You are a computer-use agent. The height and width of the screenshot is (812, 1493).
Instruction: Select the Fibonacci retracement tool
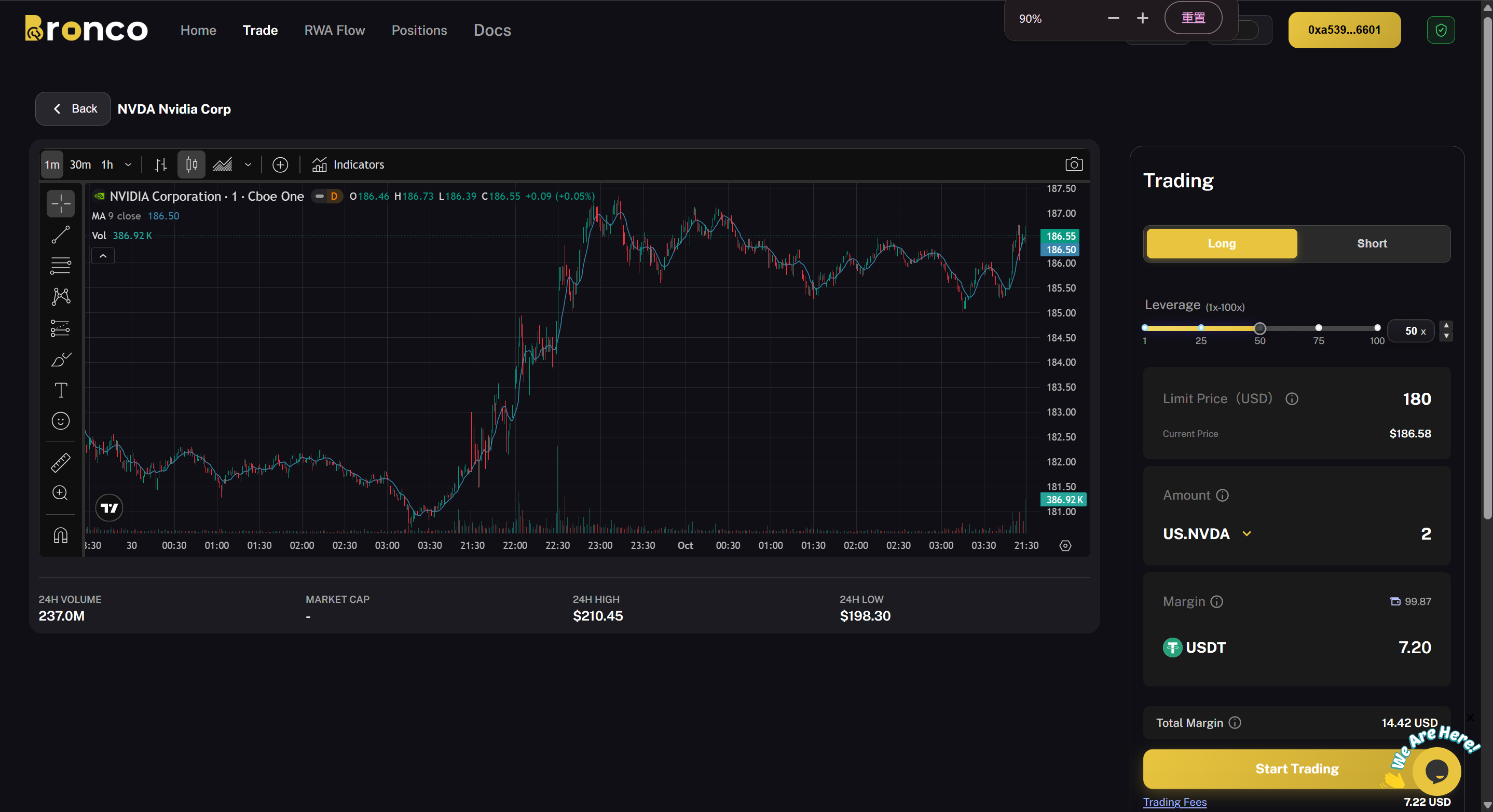60,266
